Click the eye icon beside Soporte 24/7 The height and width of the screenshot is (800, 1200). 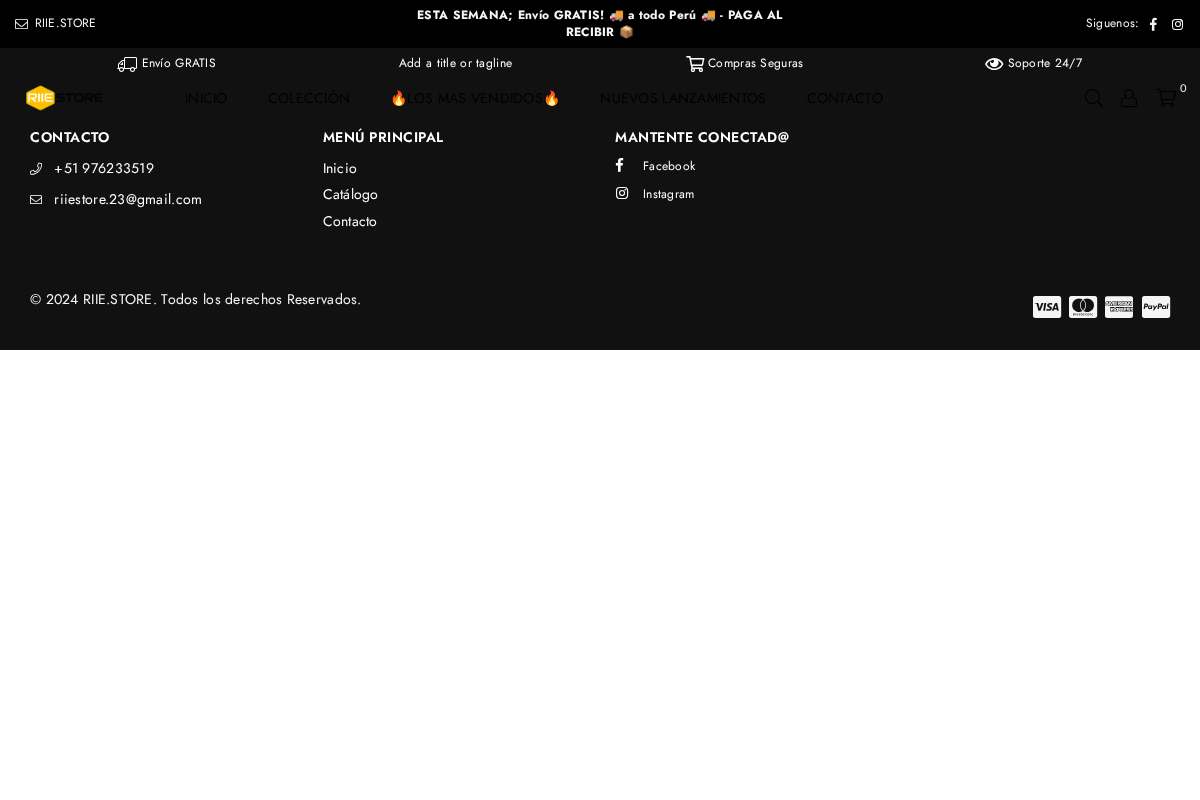(x=994, y=63)
